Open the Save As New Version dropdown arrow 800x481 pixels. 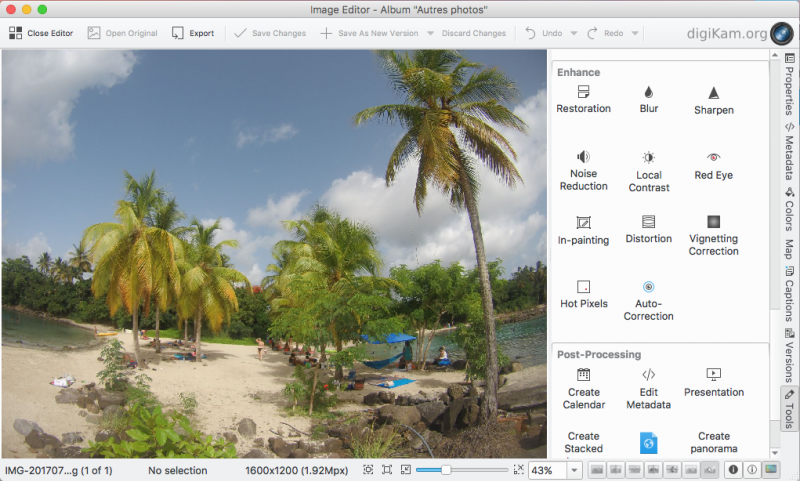point(430,33)
